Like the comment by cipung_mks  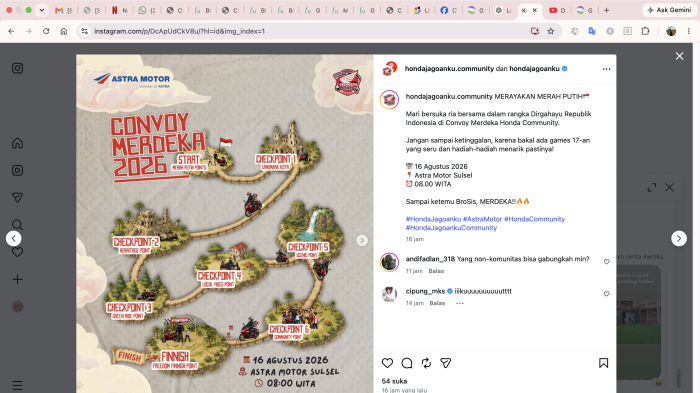point(607,294)
